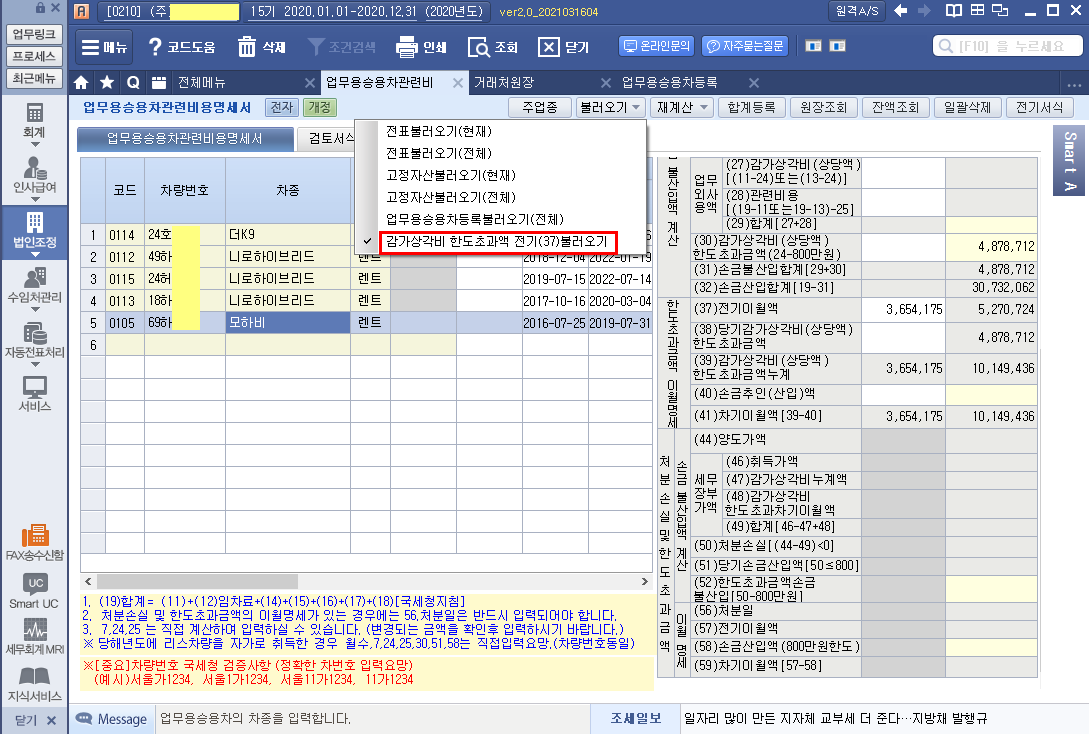Viewport: 1089px width, 734px height.
Task: Click the 일괄삭제 button
Action: point(967,107)
